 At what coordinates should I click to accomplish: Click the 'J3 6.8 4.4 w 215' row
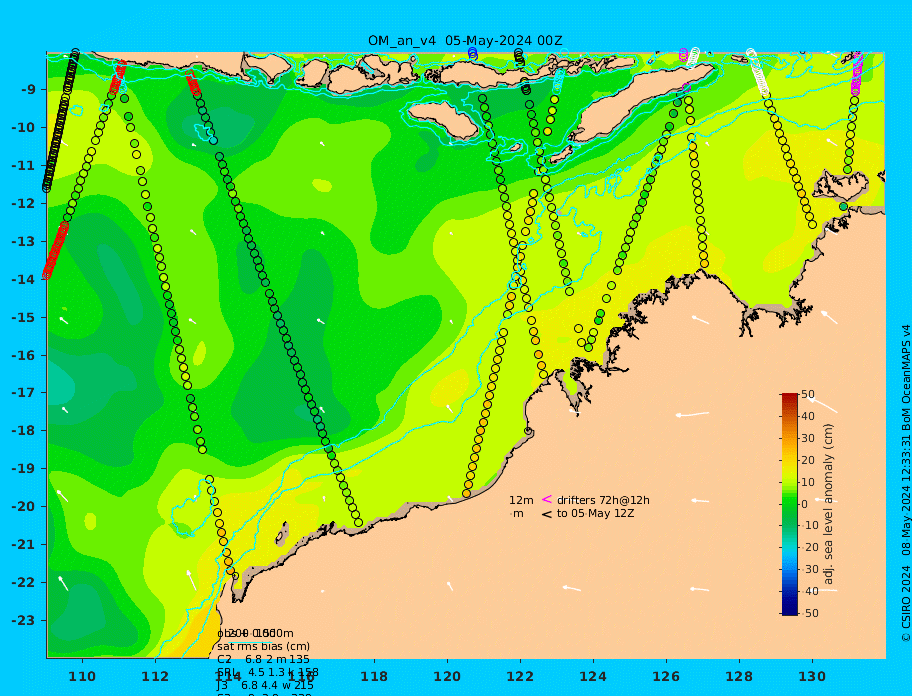click(265, 686)
